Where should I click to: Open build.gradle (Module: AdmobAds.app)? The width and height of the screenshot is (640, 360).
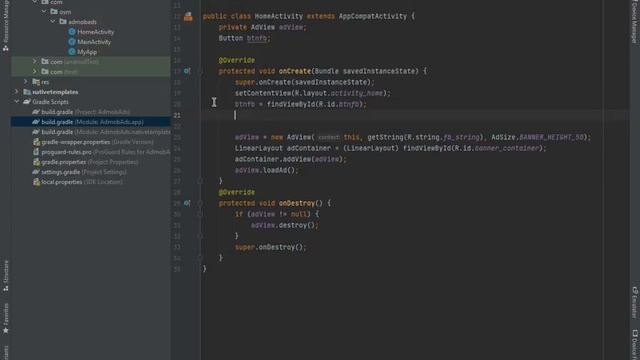92,122
